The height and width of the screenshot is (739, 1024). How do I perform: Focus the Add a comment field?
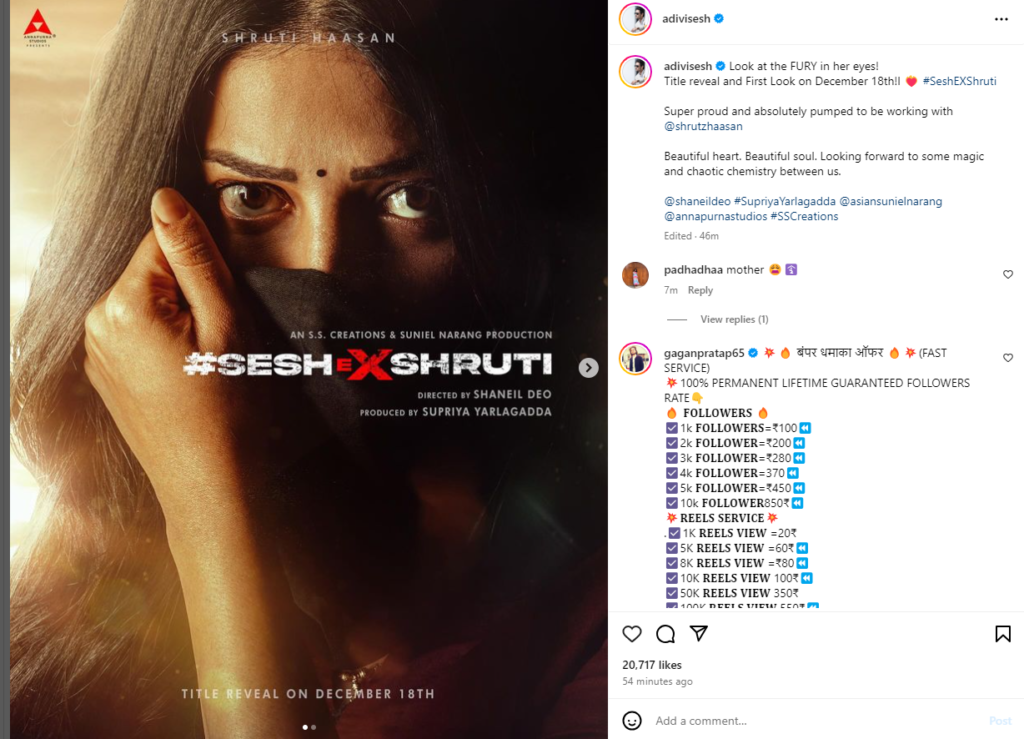(x=816, y=721)
